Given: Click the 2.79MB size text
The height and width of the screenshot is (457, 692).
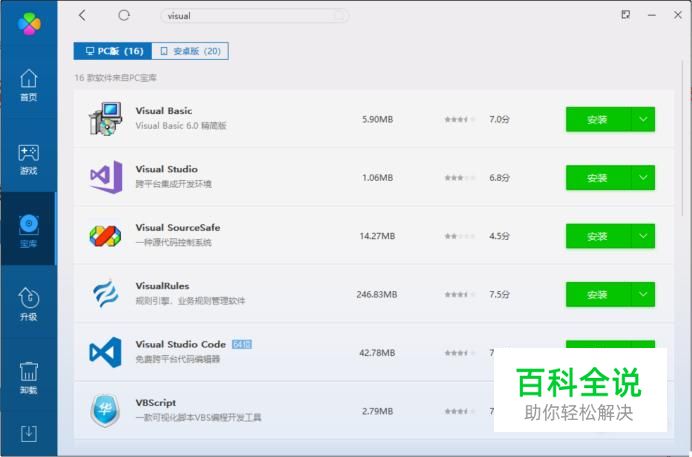Looking at the screenshot, I should point(377,411).
